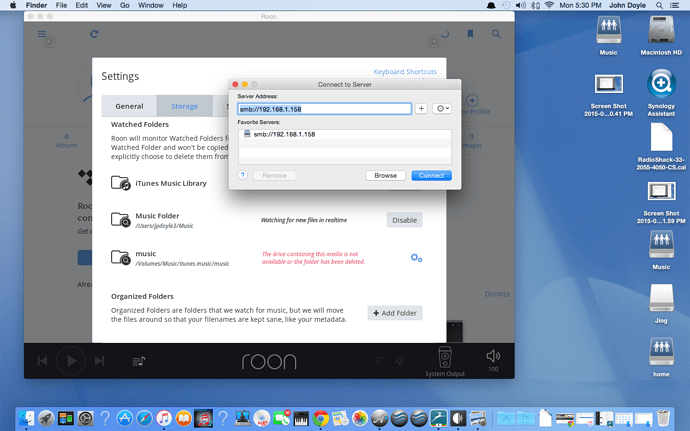Screen dimensions: 690x431
Task: Click the heart favorite icon in Roon
Action: click(x=378, y=361)
